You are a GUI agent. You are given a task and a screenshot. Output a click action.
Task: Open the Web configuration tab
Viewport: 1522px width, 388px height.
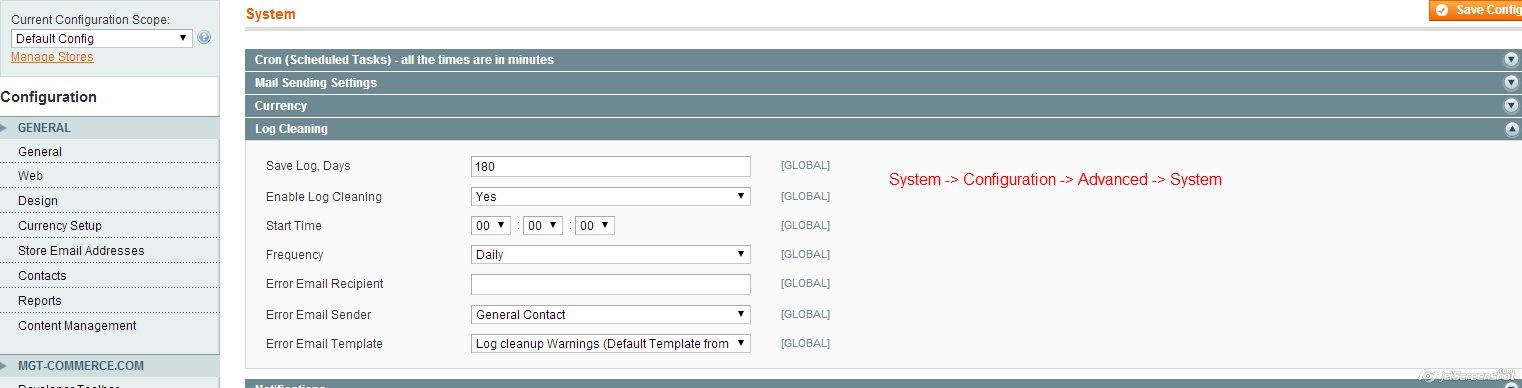coord(109,175)
